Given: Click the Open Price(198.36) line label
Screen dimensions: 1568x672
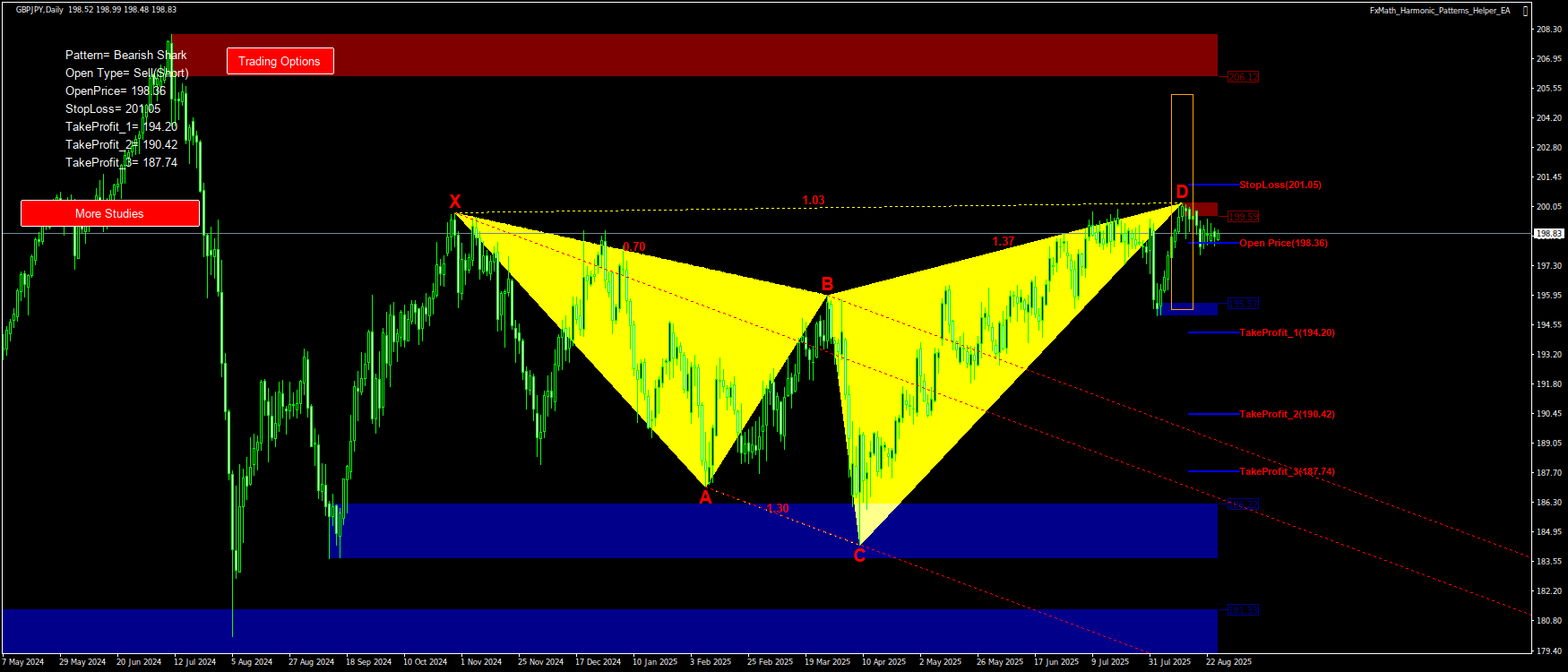Looking at the screenshot, I should point(1283,244).
